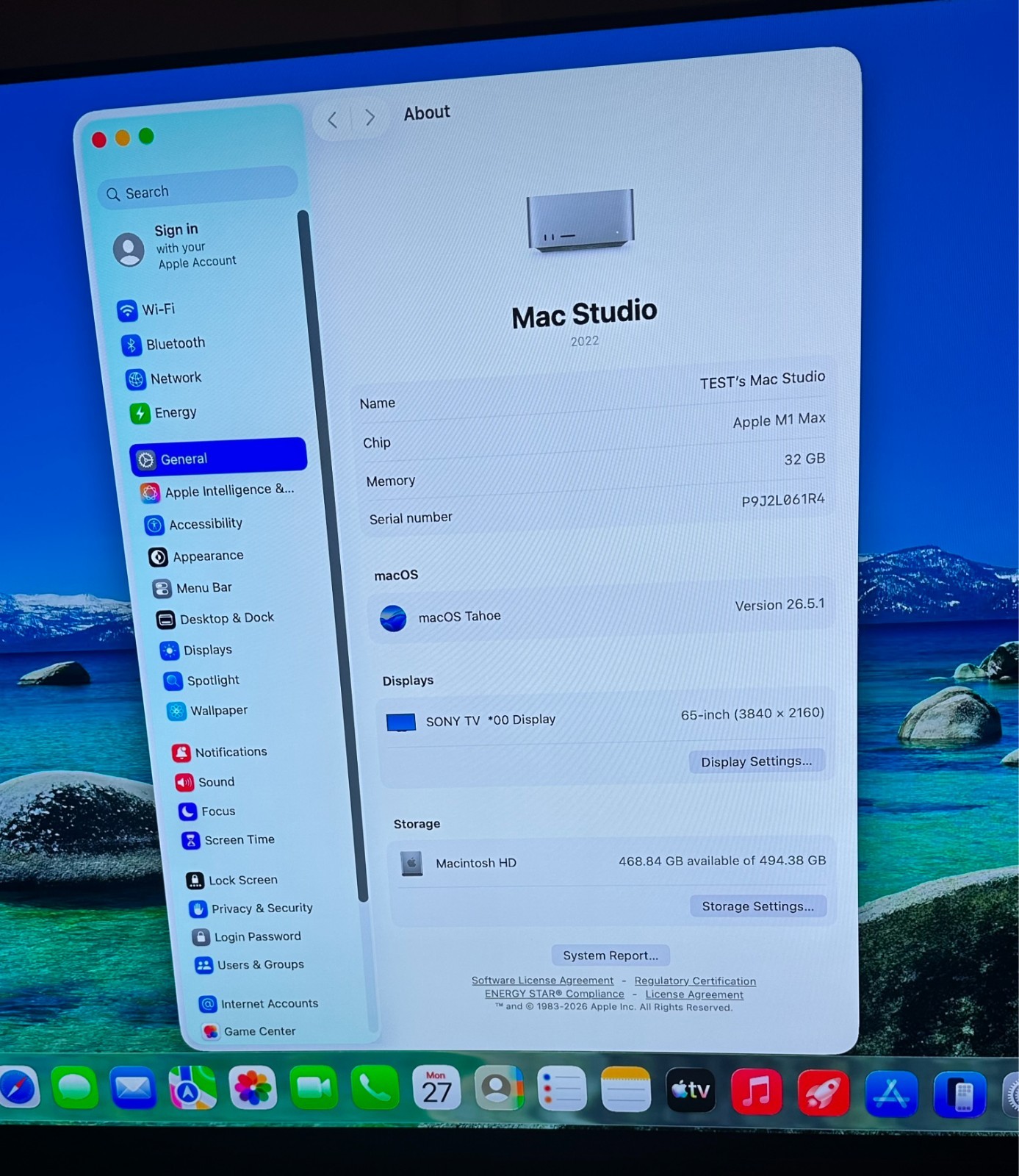Open Lock Screen settings
The width and height of the screenshot is (1019, 1176).
(232, 880)
